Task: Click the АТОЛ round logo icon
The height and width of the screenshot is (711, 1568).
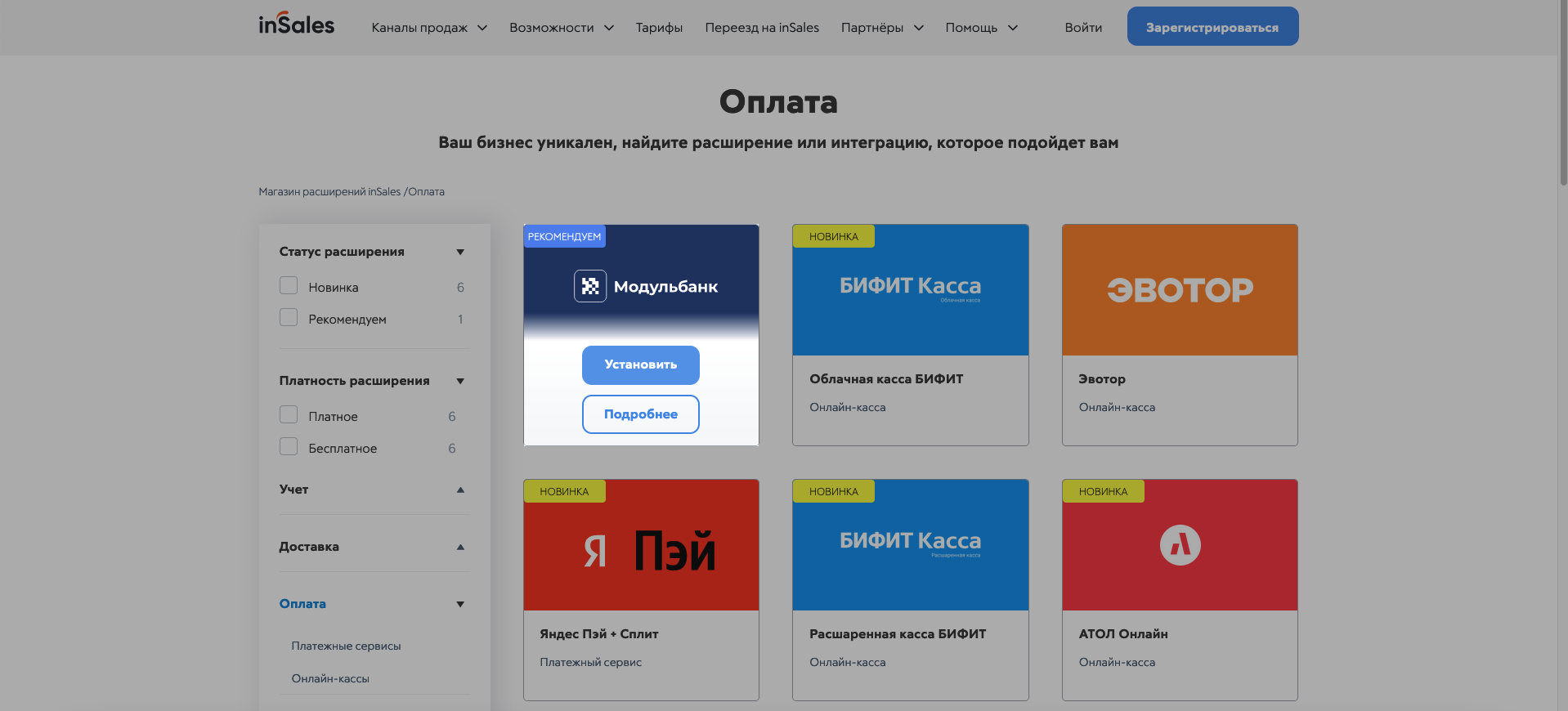Action: (1180, 545)
